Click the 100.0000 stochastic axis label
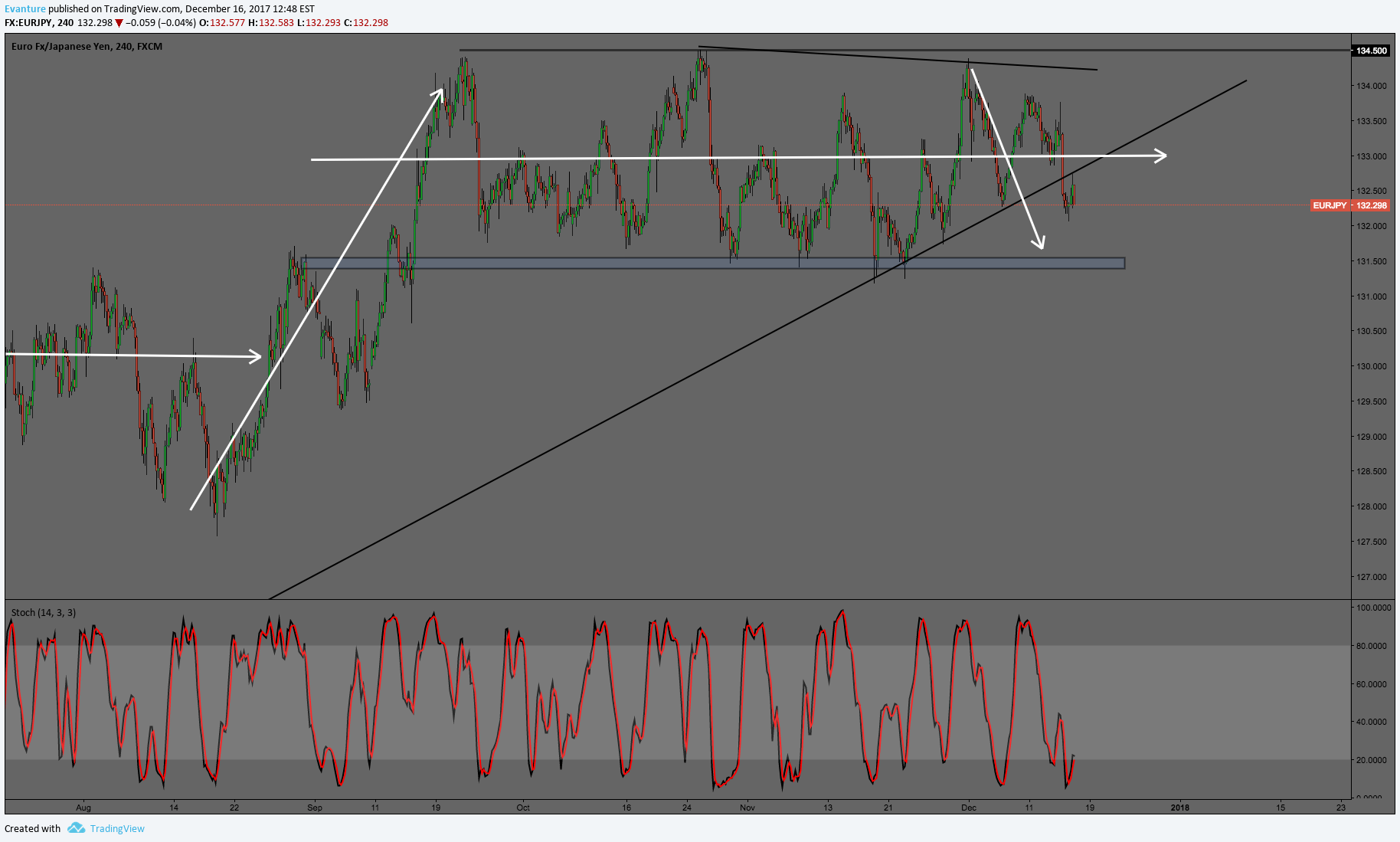This screenshot has width=1400, height=842. [1373, 608]
